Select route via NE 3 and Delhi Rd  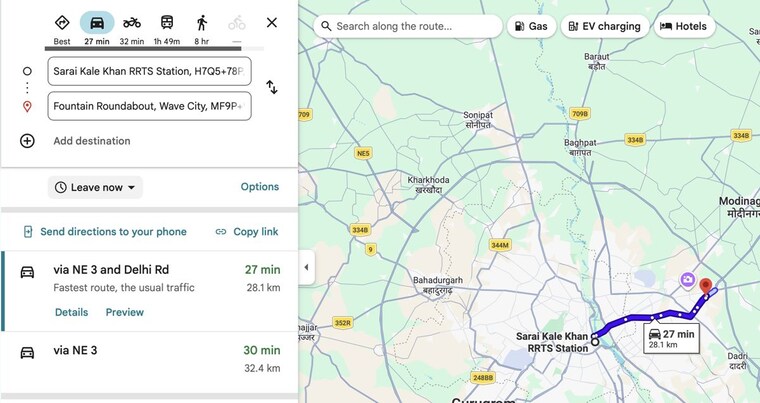tap(149, 291)
